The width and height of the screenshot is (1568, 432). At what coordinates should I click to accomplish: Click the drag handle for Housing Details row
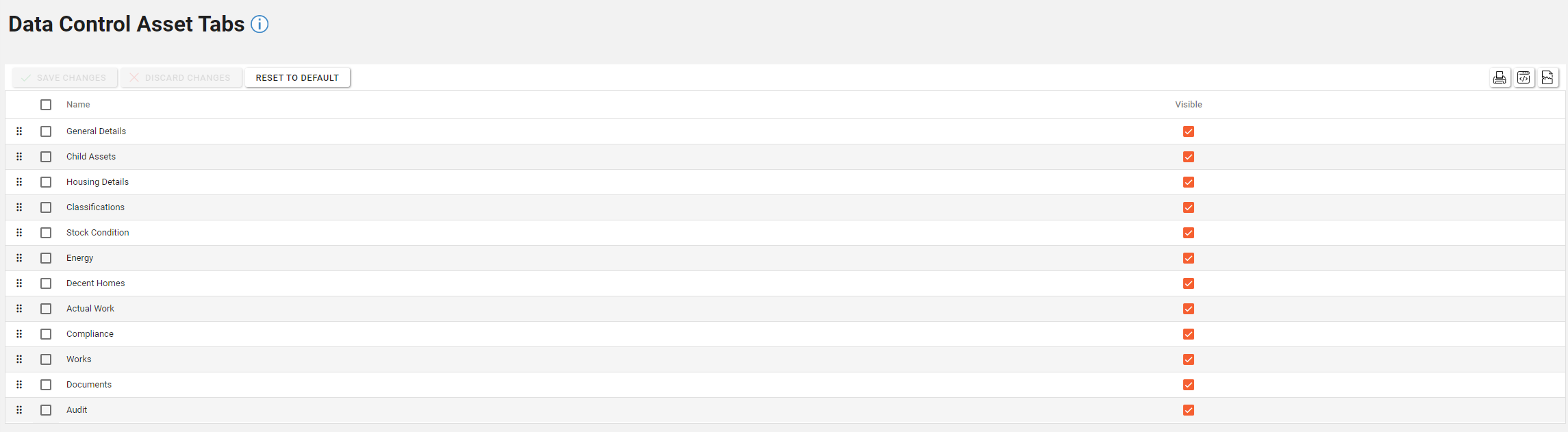[19, 182]
